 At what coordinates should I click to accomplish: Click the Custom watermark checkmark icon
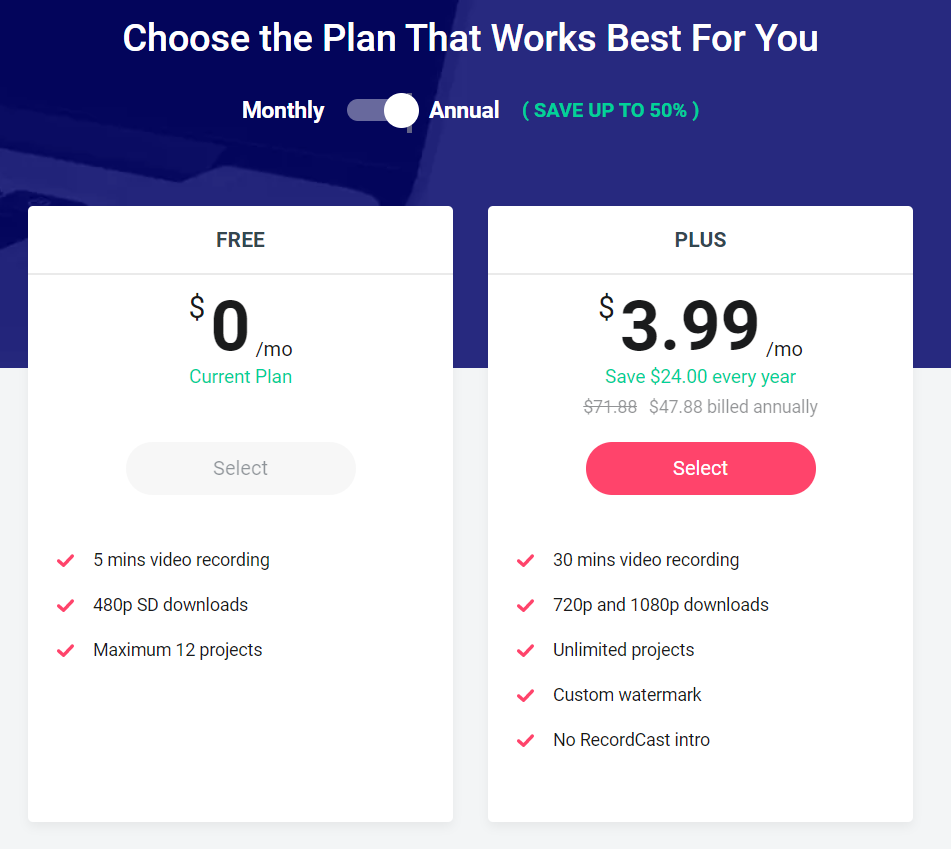tap(525, 695)
